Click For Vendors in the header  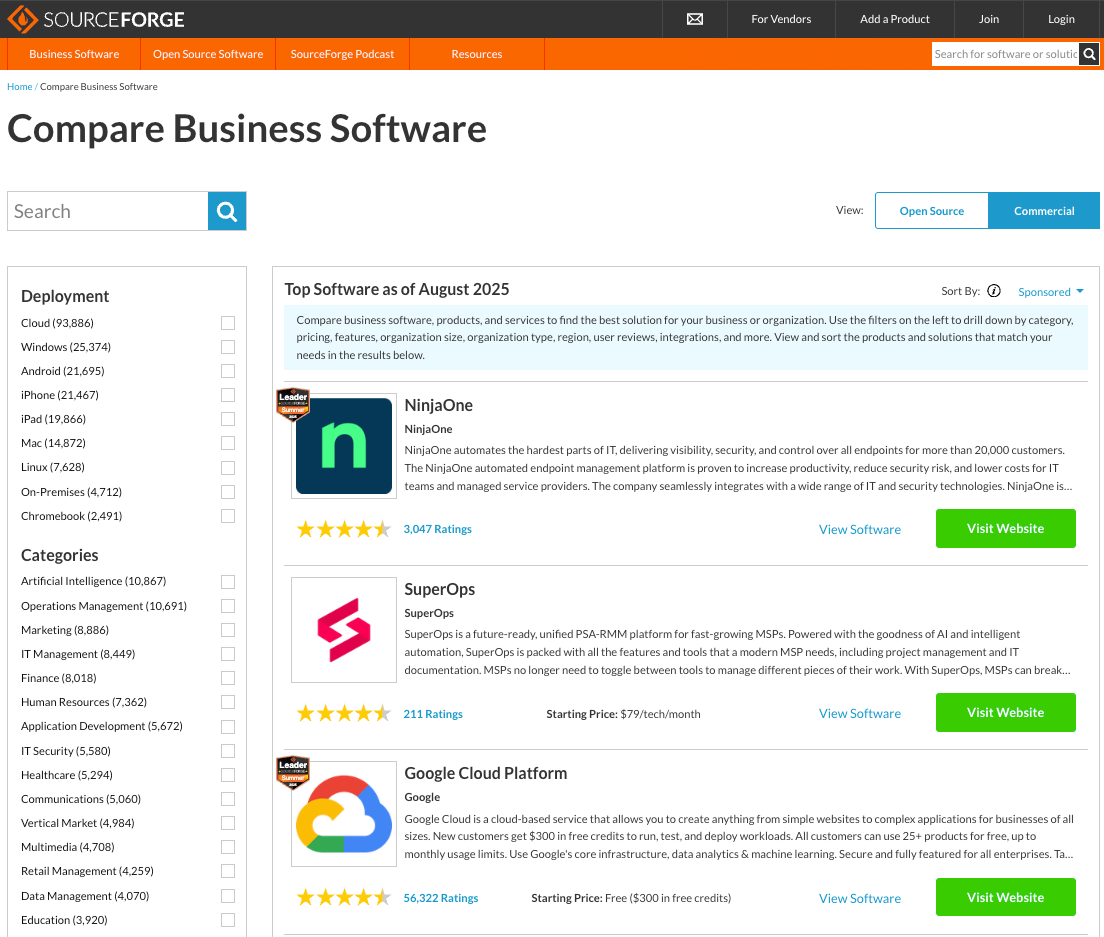pyautogui.click(x=781, y=19)
